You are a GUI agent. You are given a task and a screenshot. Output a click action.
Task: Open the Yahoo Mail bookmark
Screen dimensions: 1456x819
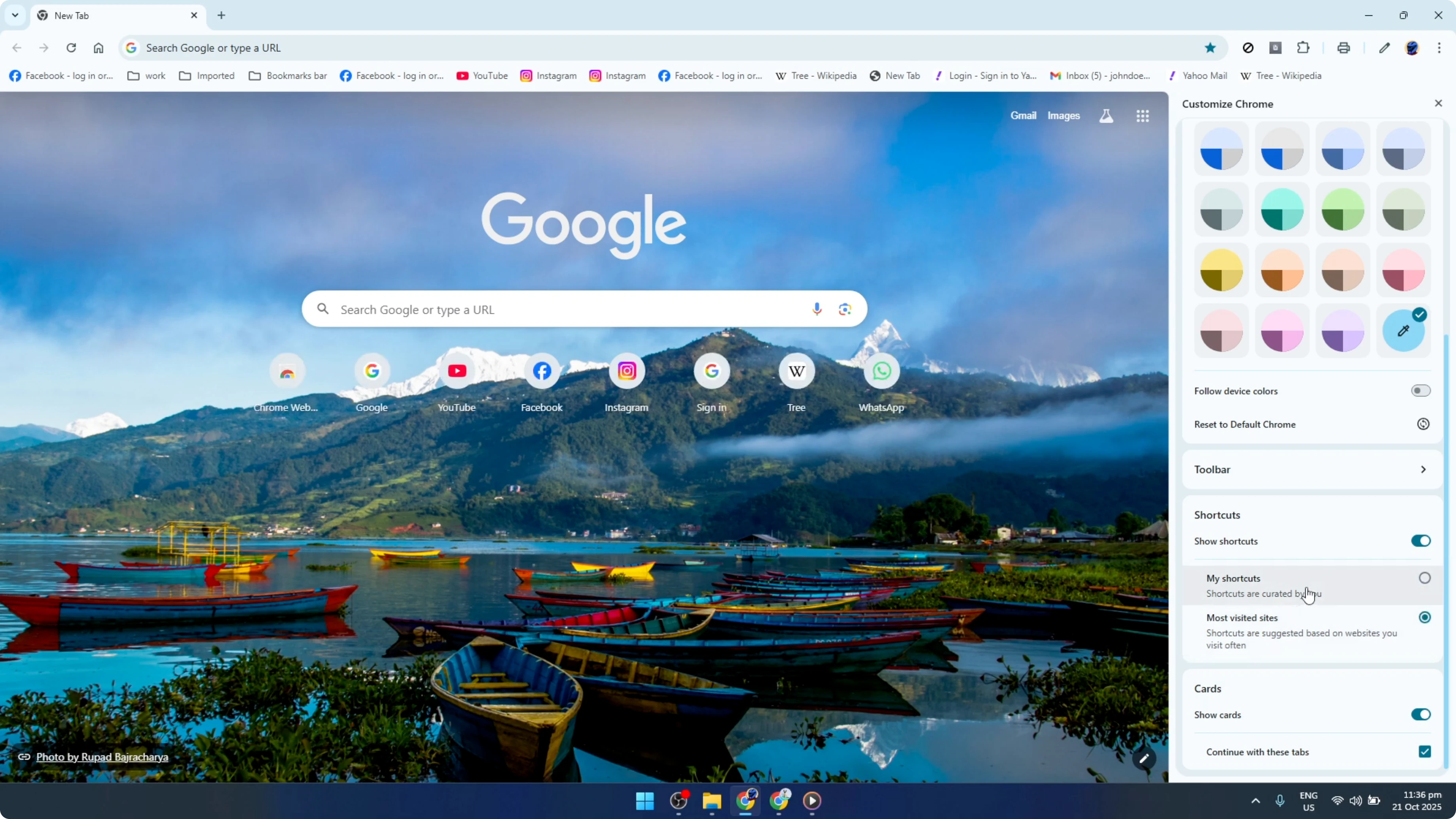[1198, 76]
